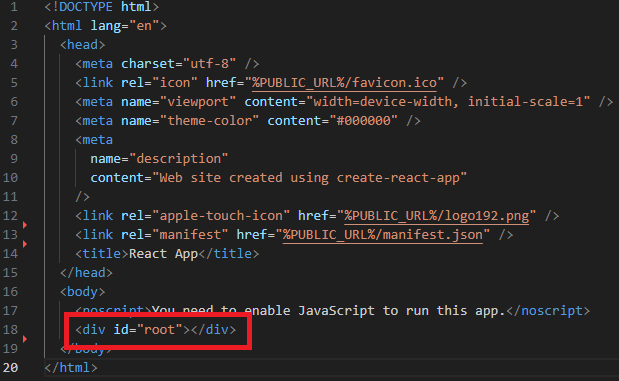Click the closing html tag
Screen dimensions: 619x381
coord(71,368)
